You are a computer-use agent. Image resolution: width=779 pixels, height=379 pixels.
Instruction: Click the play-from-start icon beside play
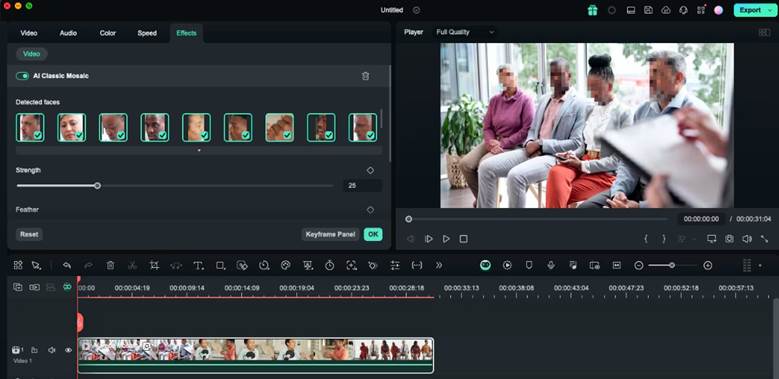[x=428, y=239]
